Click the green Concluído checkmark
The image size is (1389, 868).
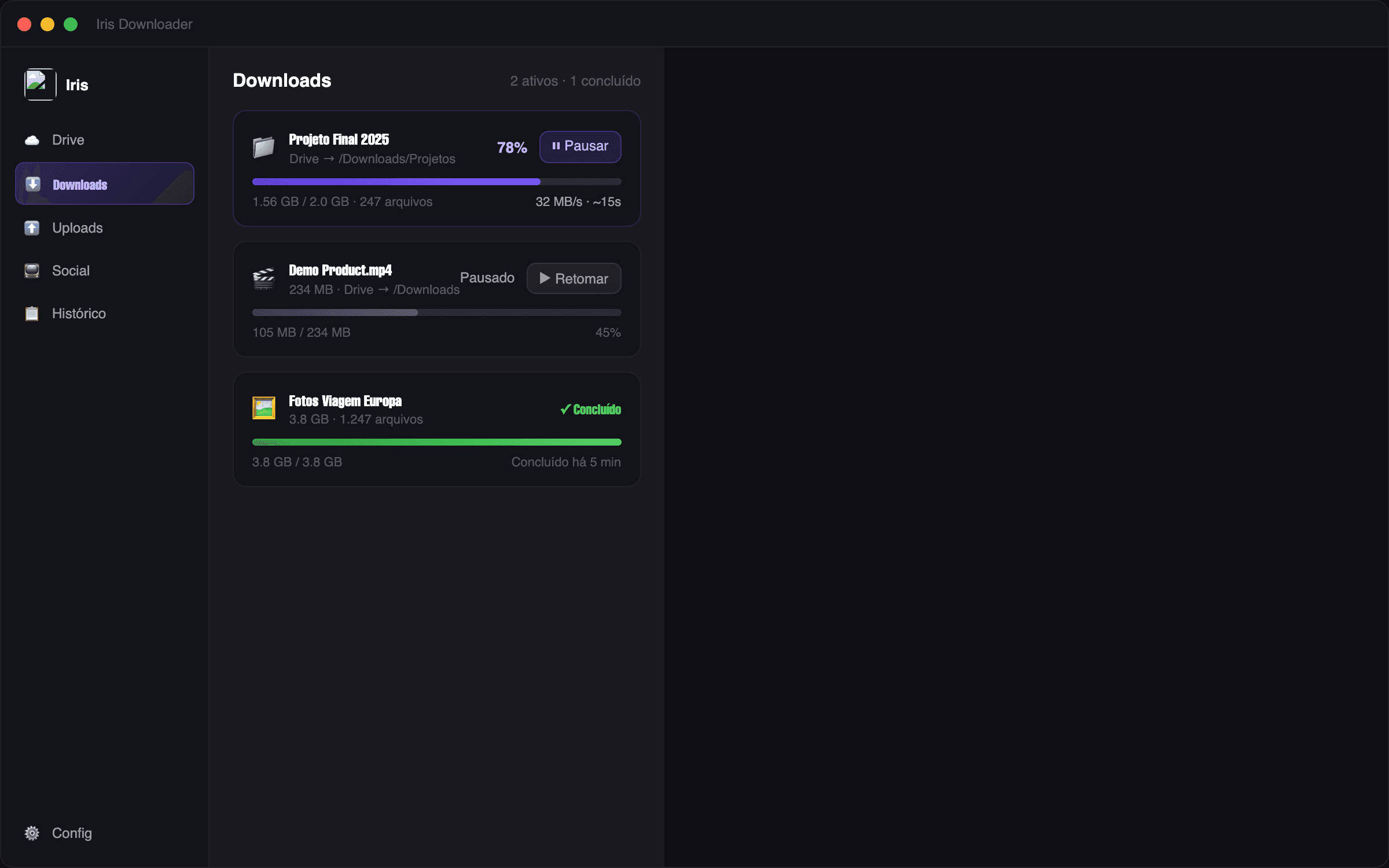(565, 409)
